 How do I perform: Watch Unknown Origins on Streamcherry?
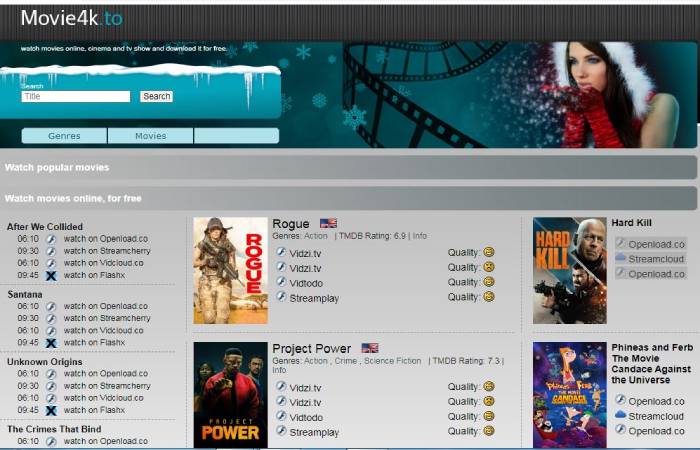coord(107,386)
